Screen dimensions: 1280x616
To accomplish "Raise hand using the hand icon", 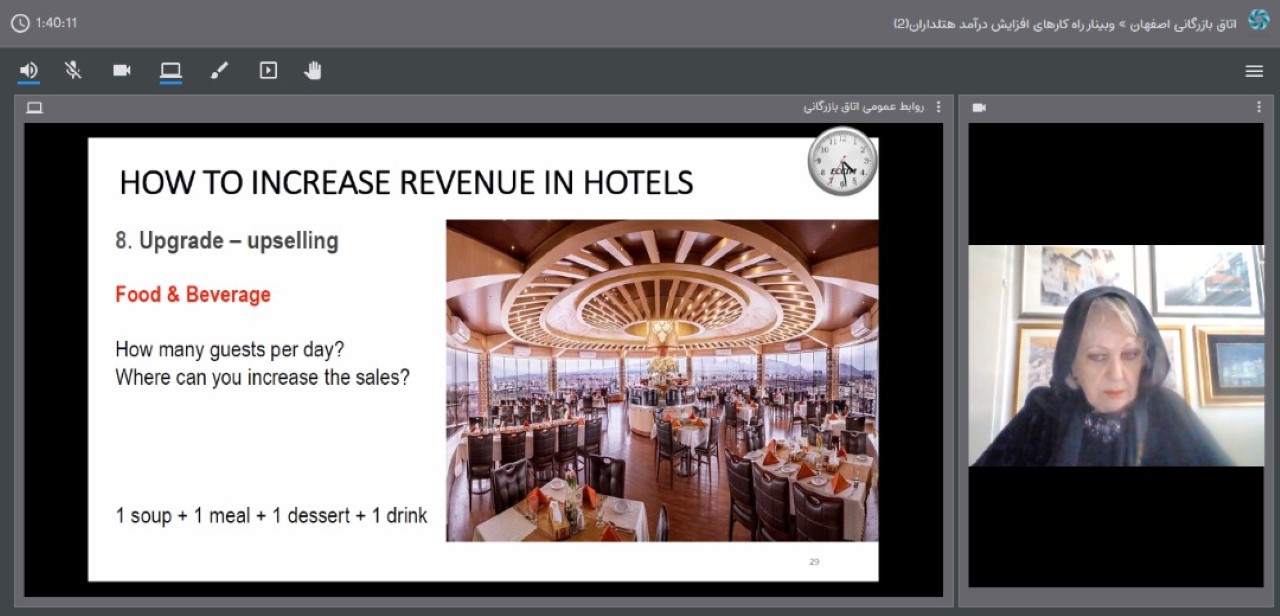I will pyautogui.click(x=313, y=70).
